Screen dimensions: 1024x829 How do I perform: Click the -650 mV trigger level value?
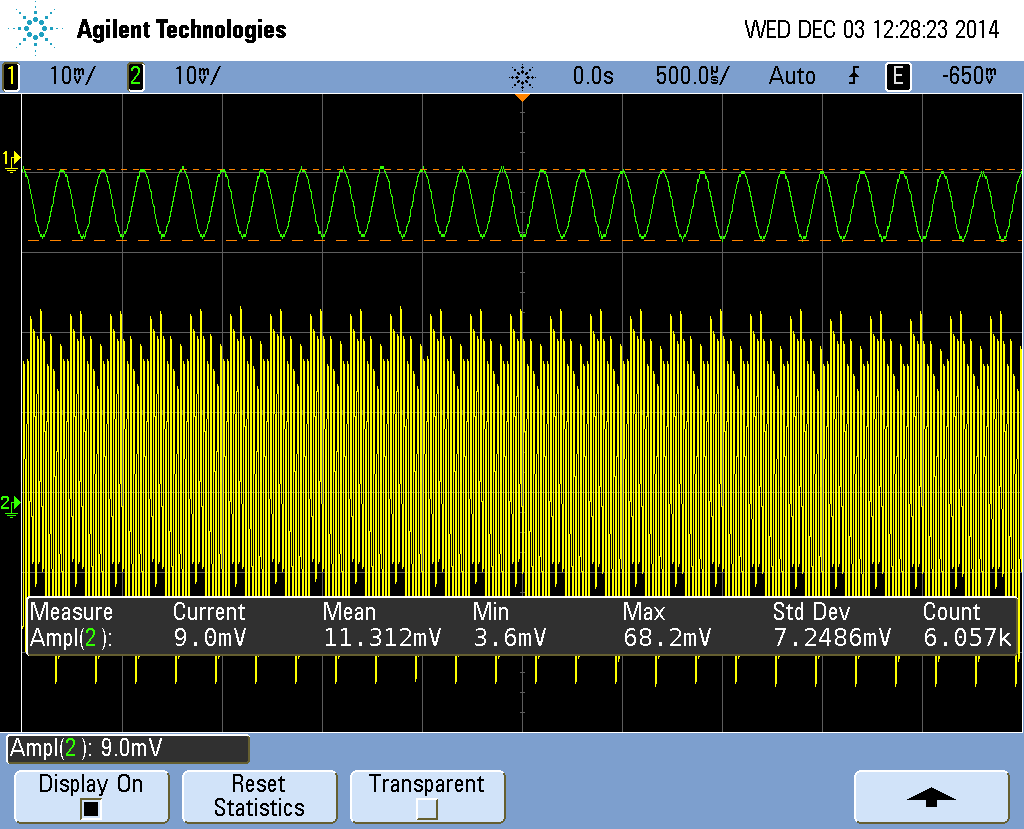point(969,76)
